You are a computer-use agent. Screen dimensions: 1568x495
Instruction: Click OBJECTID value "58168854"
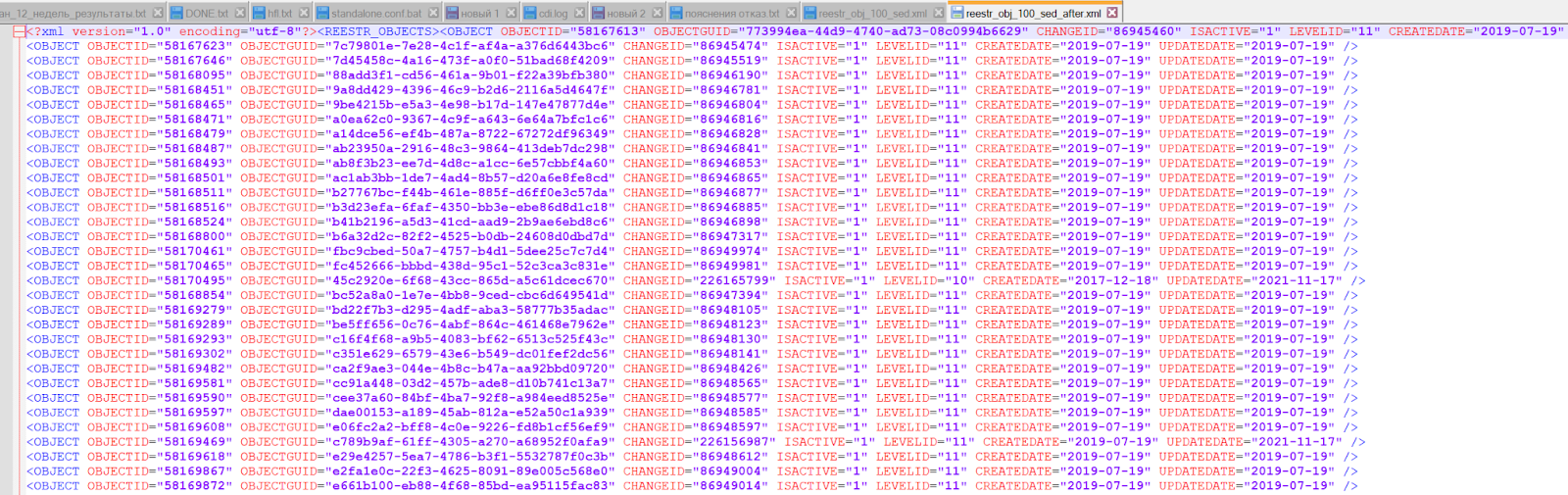coord(194,296)
